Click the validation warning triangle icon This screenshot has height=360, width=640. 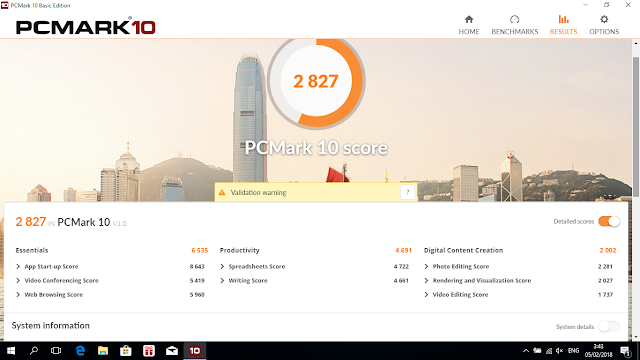[222, 192]
